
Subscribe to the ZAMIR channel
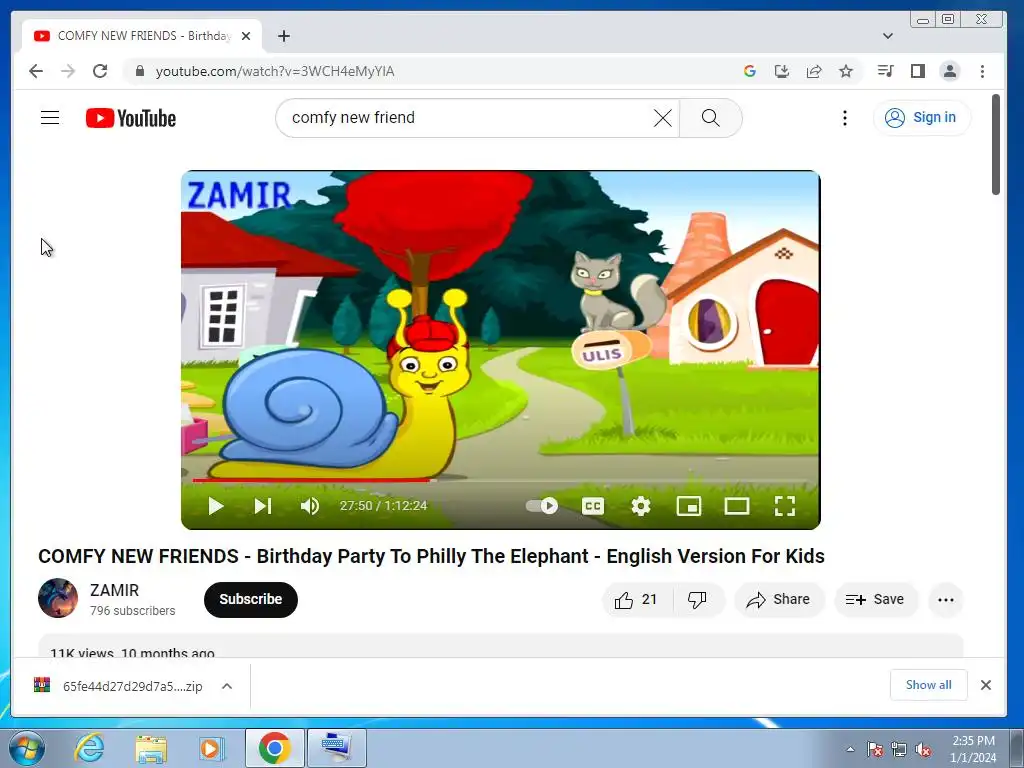pyautogui.click(x=251, y=600)
